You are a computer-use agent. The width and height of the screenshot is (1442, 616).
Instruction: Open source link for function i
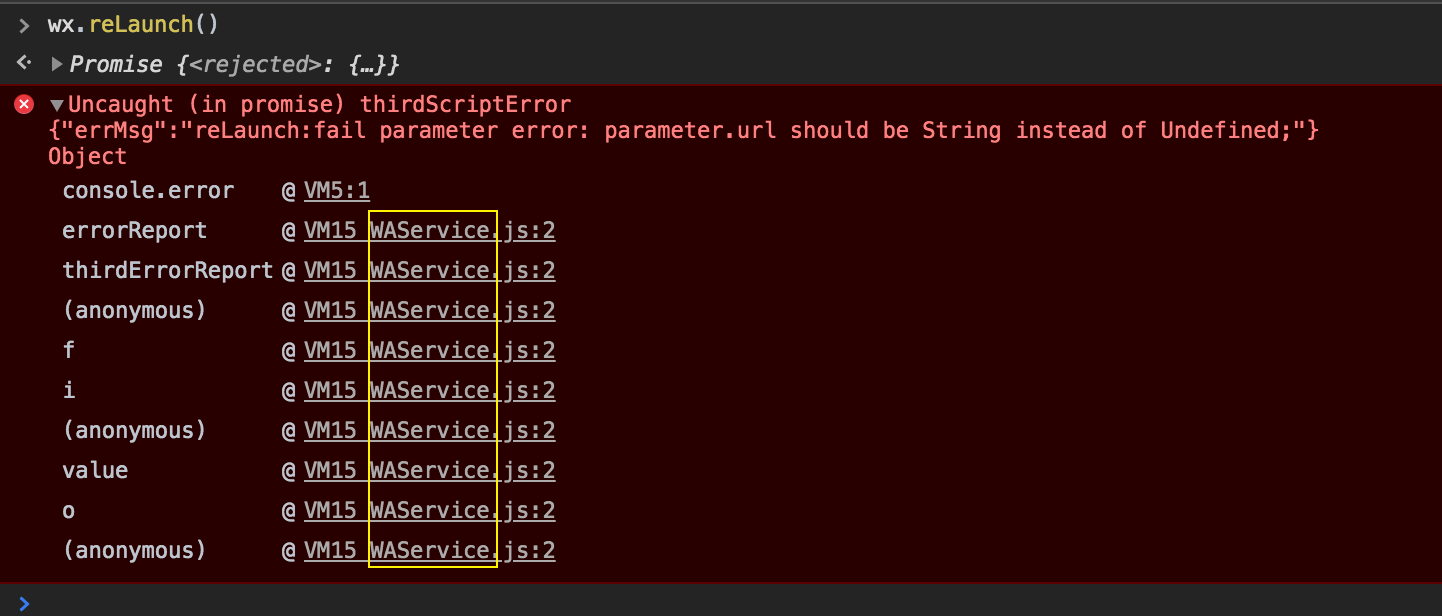pos(430,391)
